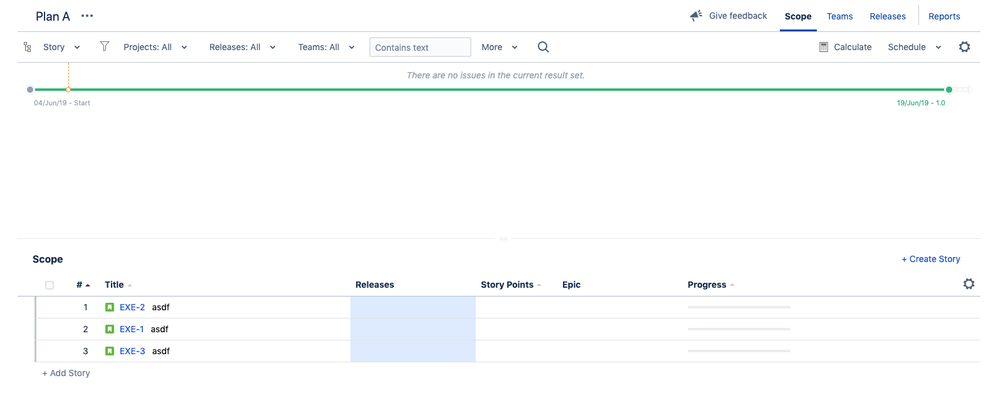Viewport: 998px width, 420px height.
Task: Click the panel splitter handle above Scope
Action: tap(503, 239)
